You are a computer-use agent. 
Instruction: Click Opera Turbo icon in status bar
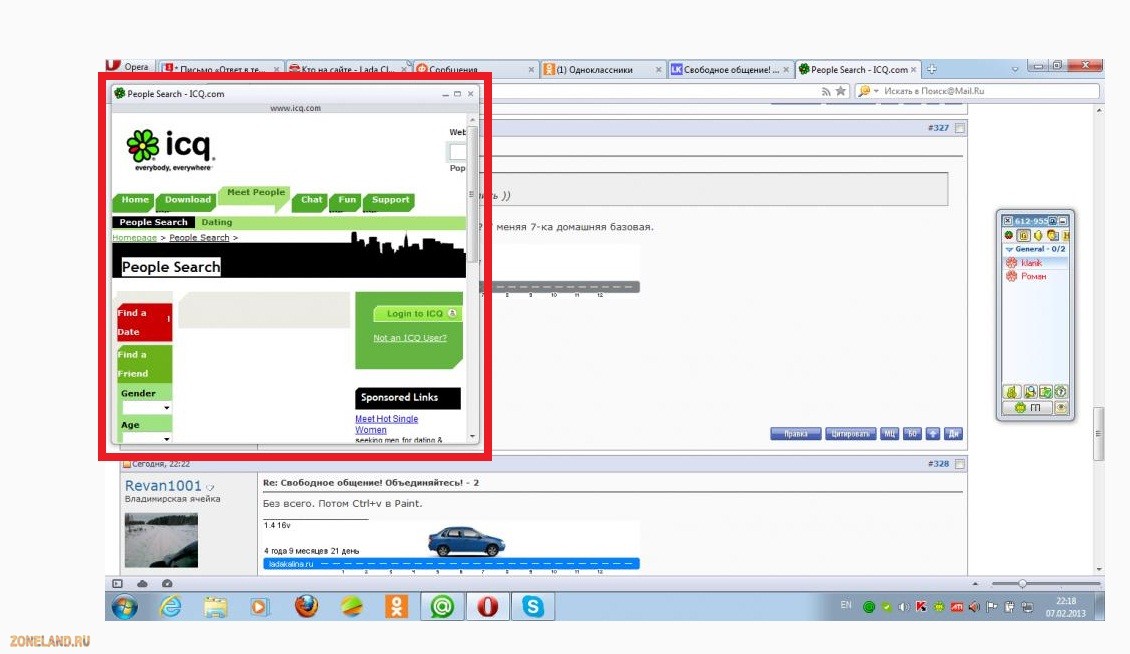[166, 583]
